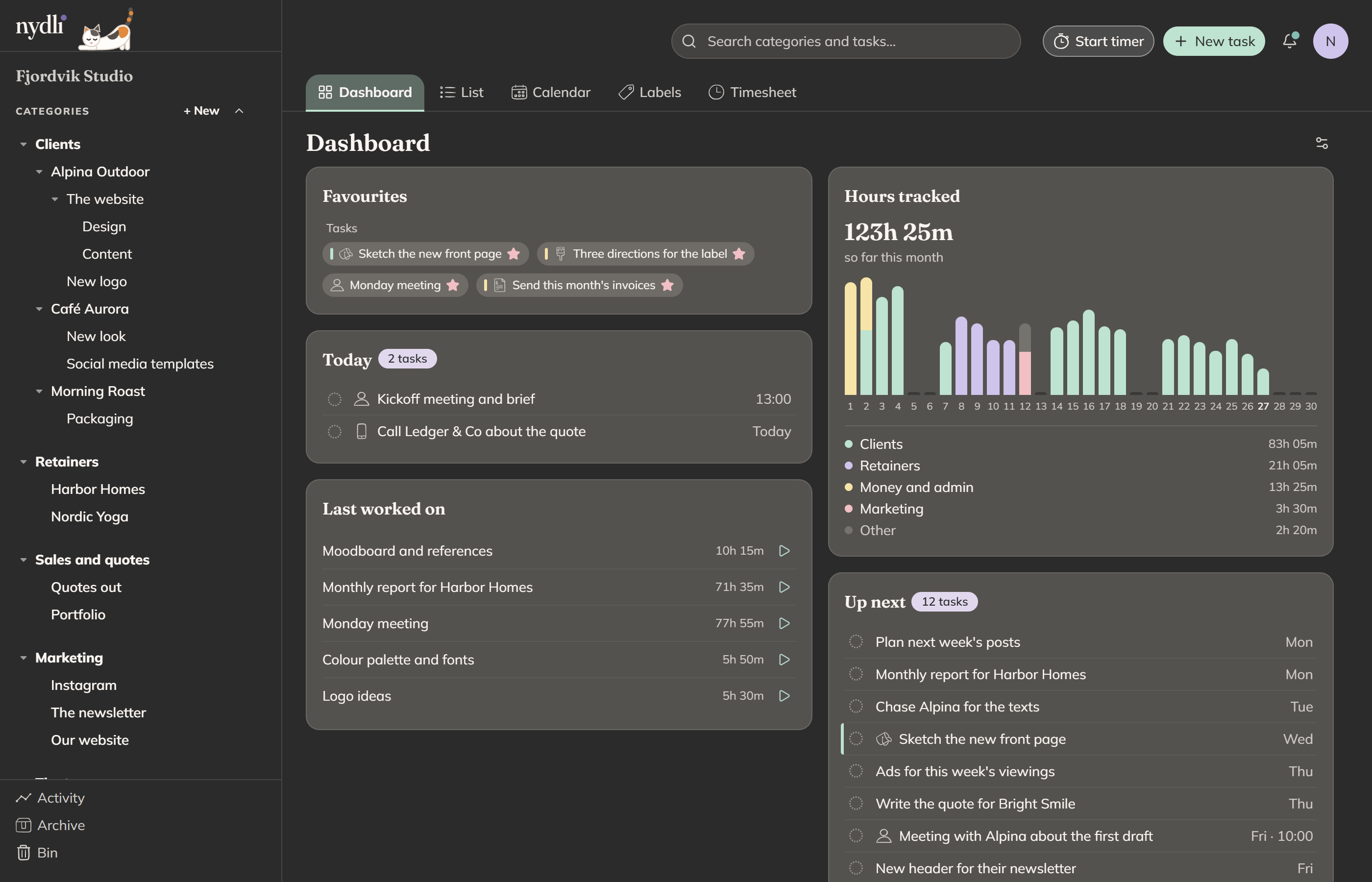Mark Kickoff meeting and brief as done

pos(334,399)
